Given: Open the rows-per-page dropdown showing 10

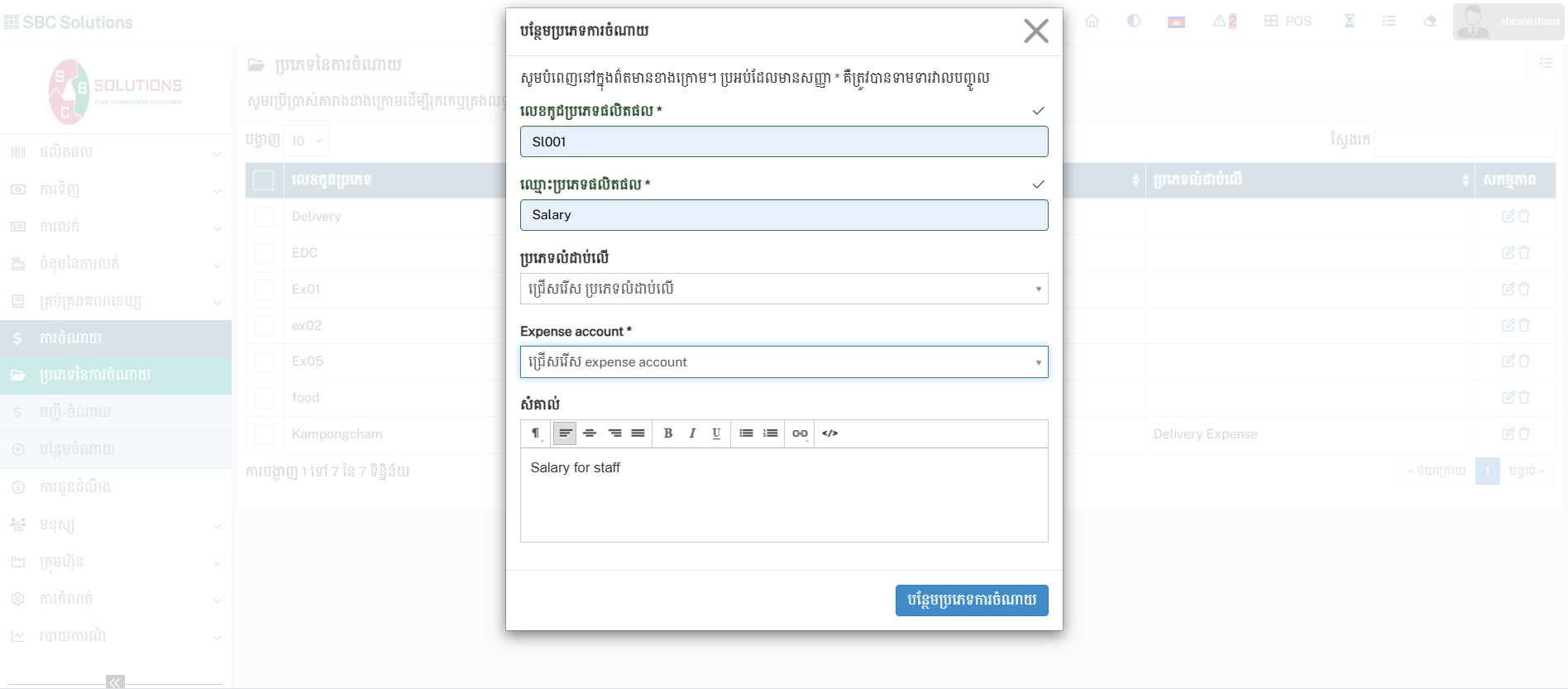Looking at the screenshot, I should coord(307,141).
